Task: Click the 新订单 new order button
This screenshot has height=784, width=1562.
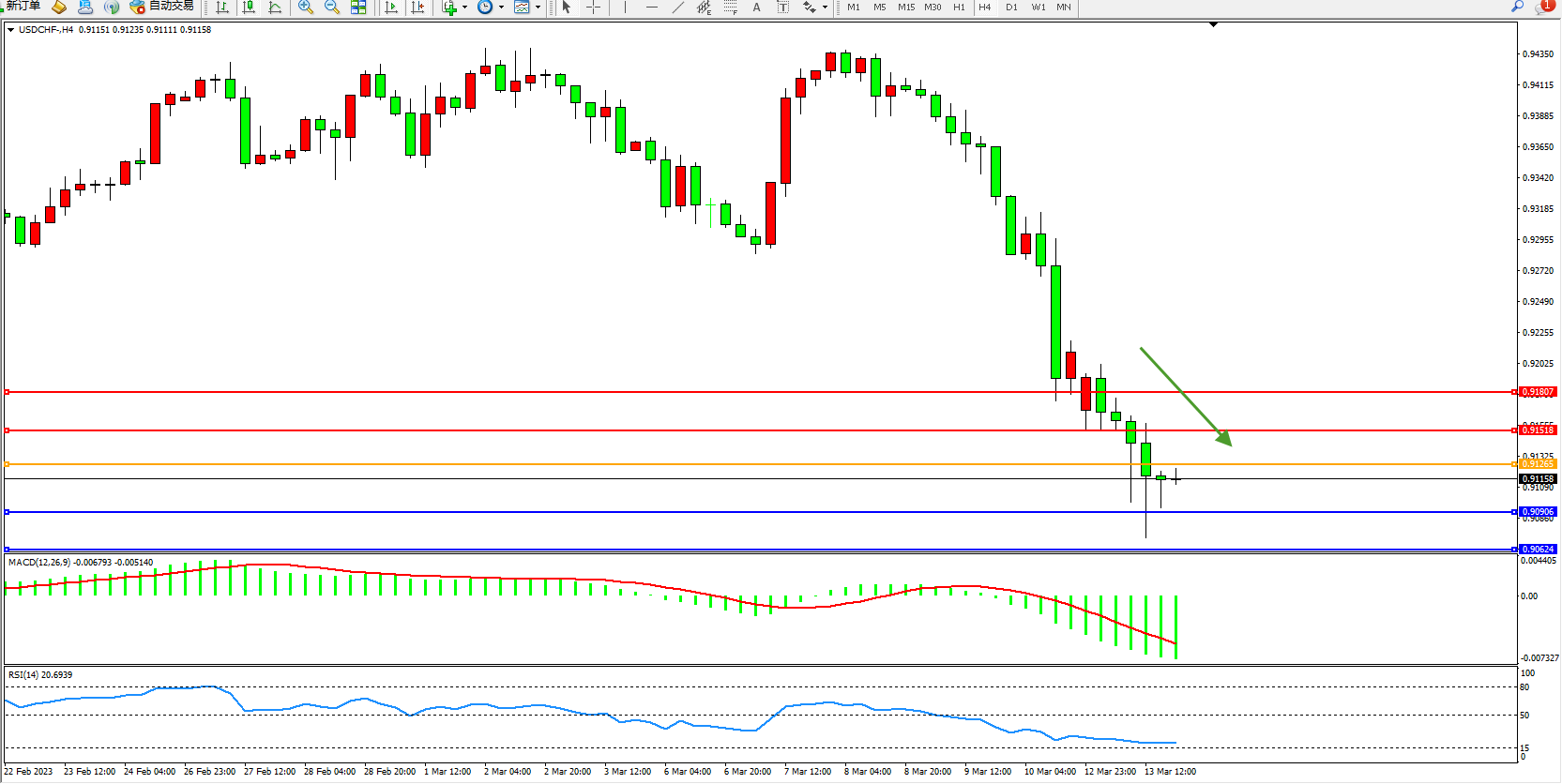Action: pyautogui.click(x=21, y=7)
